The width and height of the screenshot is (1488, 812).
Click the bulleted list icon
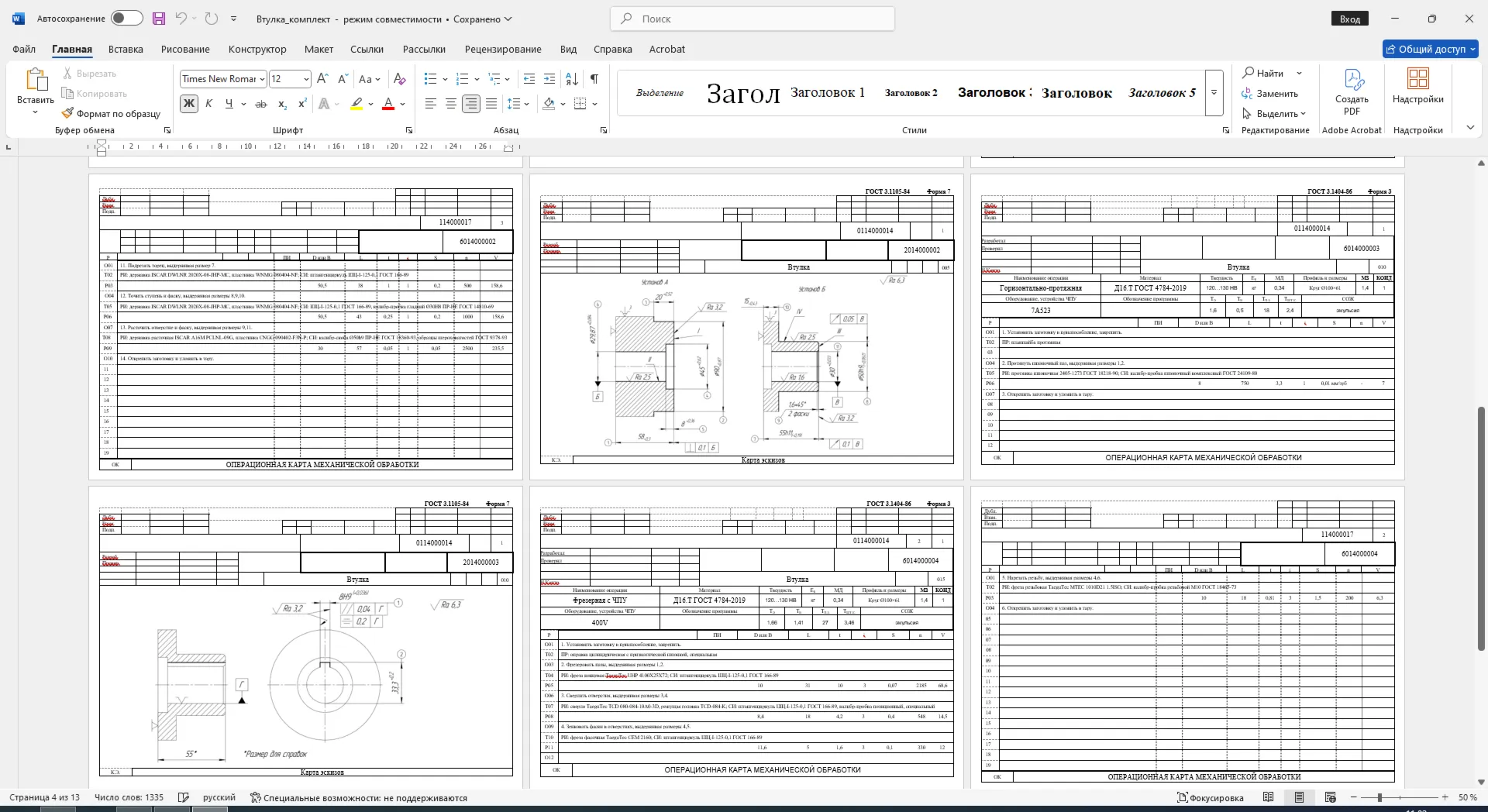click(431, 79)
